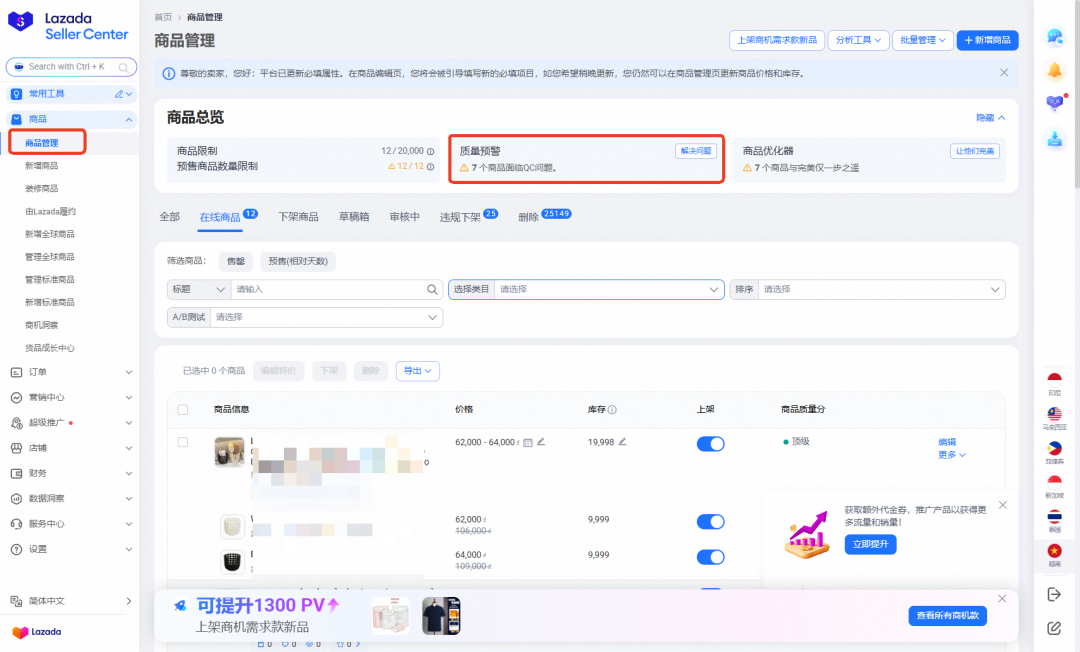This screenshot has width=1080, height=652.
Task: Expand the 订单 sidebar menu
Action: pos(71,372)
